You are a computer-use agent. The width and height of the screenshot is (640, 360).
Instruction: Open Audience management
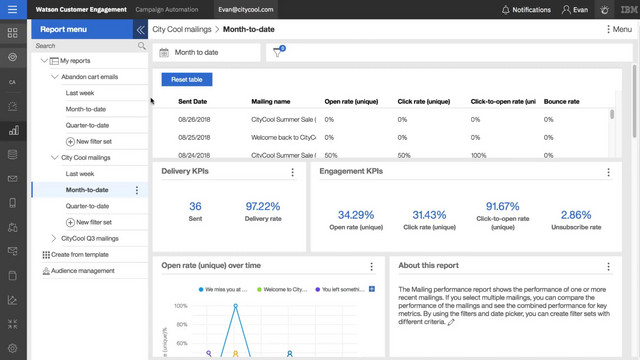78,271
